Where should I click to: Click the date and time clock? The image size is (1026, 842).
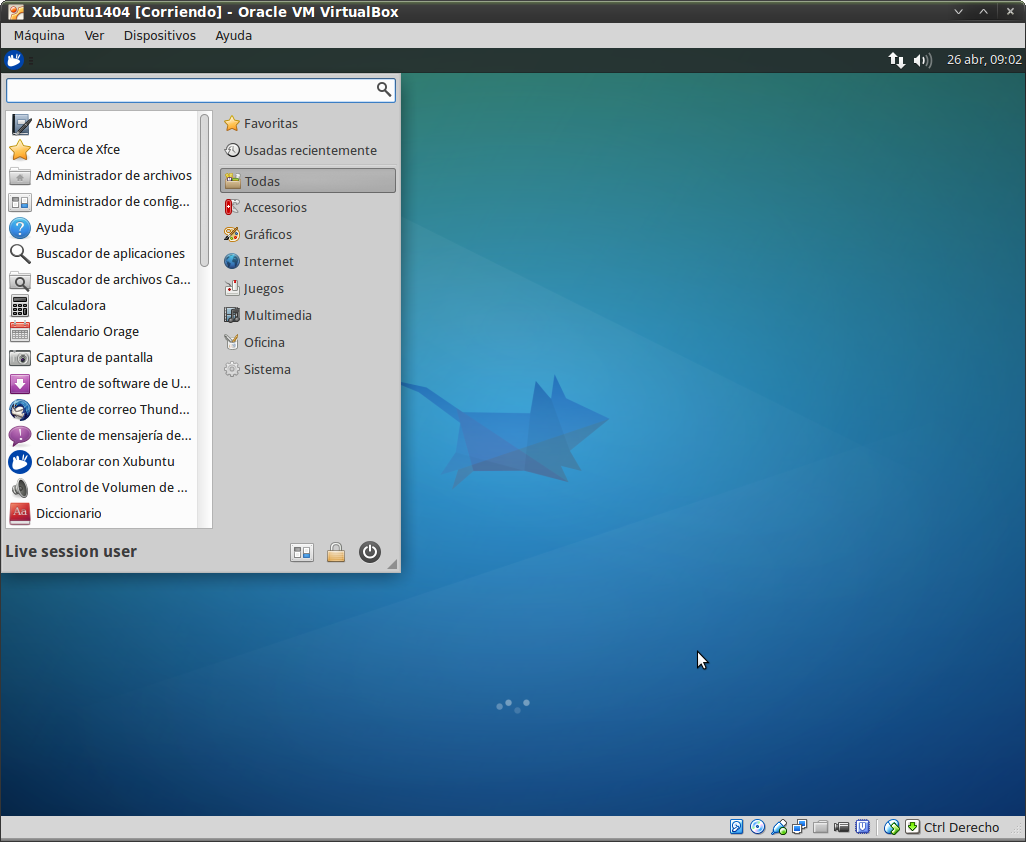pyautogui.click(x=983, y=60)
